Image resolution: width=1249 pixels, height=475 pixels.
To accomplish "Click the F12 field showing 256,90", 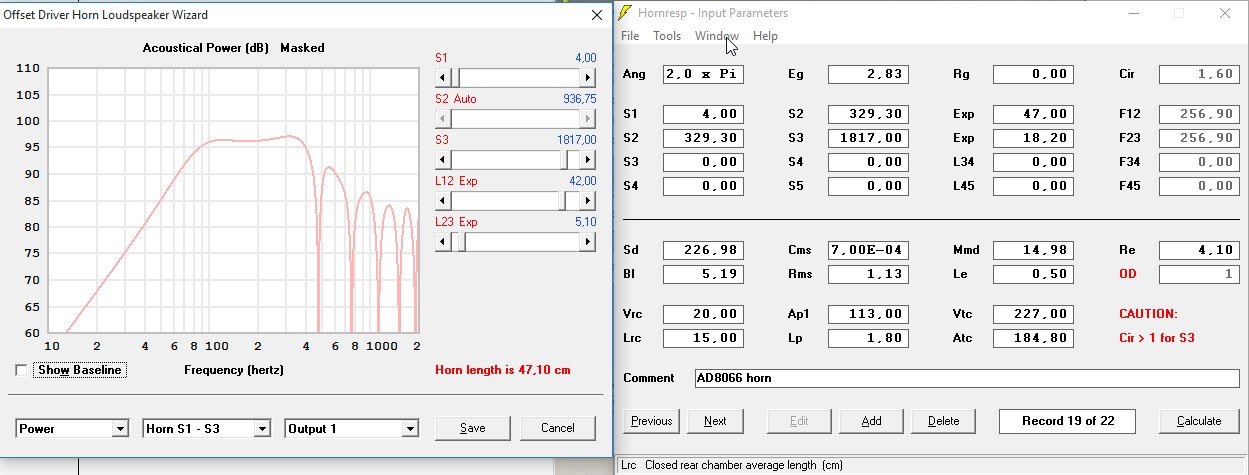I will (x=1198, y=114).
